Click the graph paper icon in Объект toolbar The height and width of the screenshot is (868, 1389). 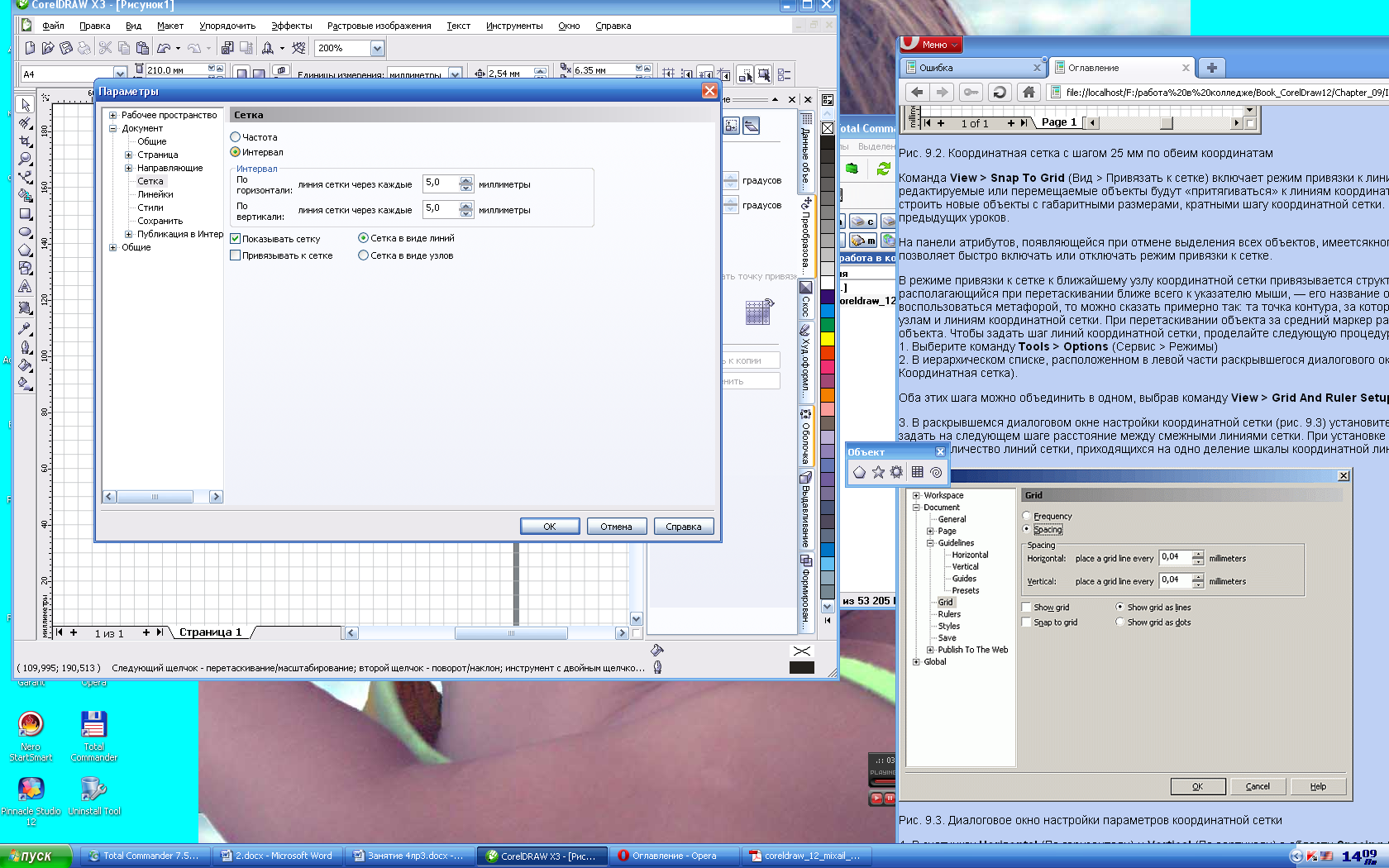(x=917, y=472)
